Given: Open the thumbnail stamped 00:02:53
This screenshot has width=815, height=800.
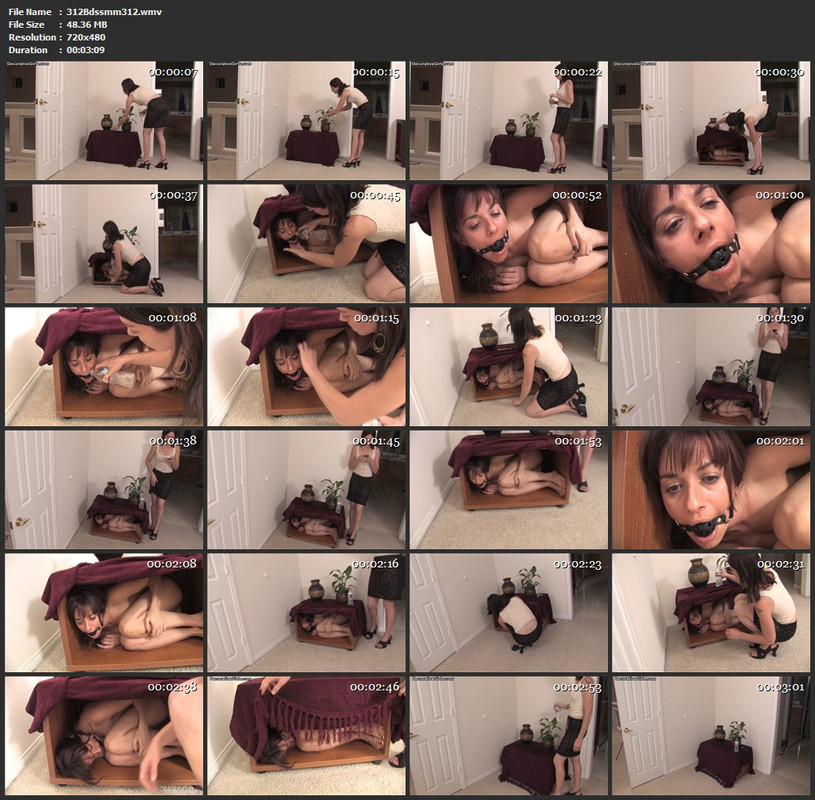Looking at the screenshot, I should (508, 735).
